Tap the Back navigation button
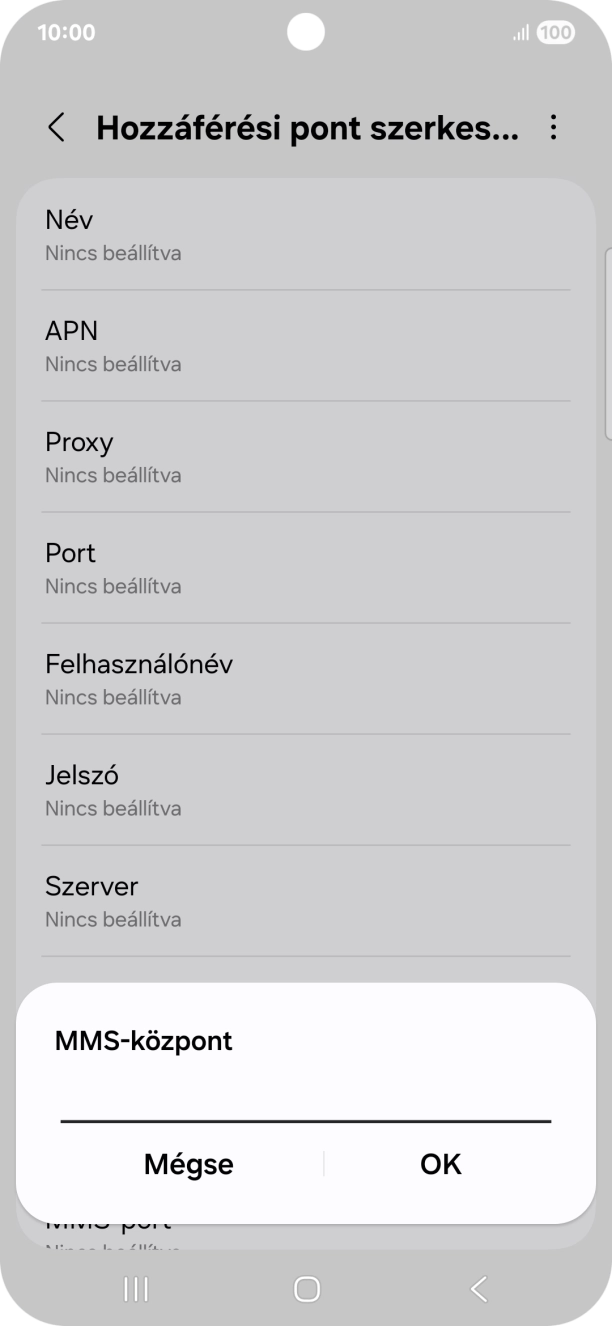 (478, 1289)
